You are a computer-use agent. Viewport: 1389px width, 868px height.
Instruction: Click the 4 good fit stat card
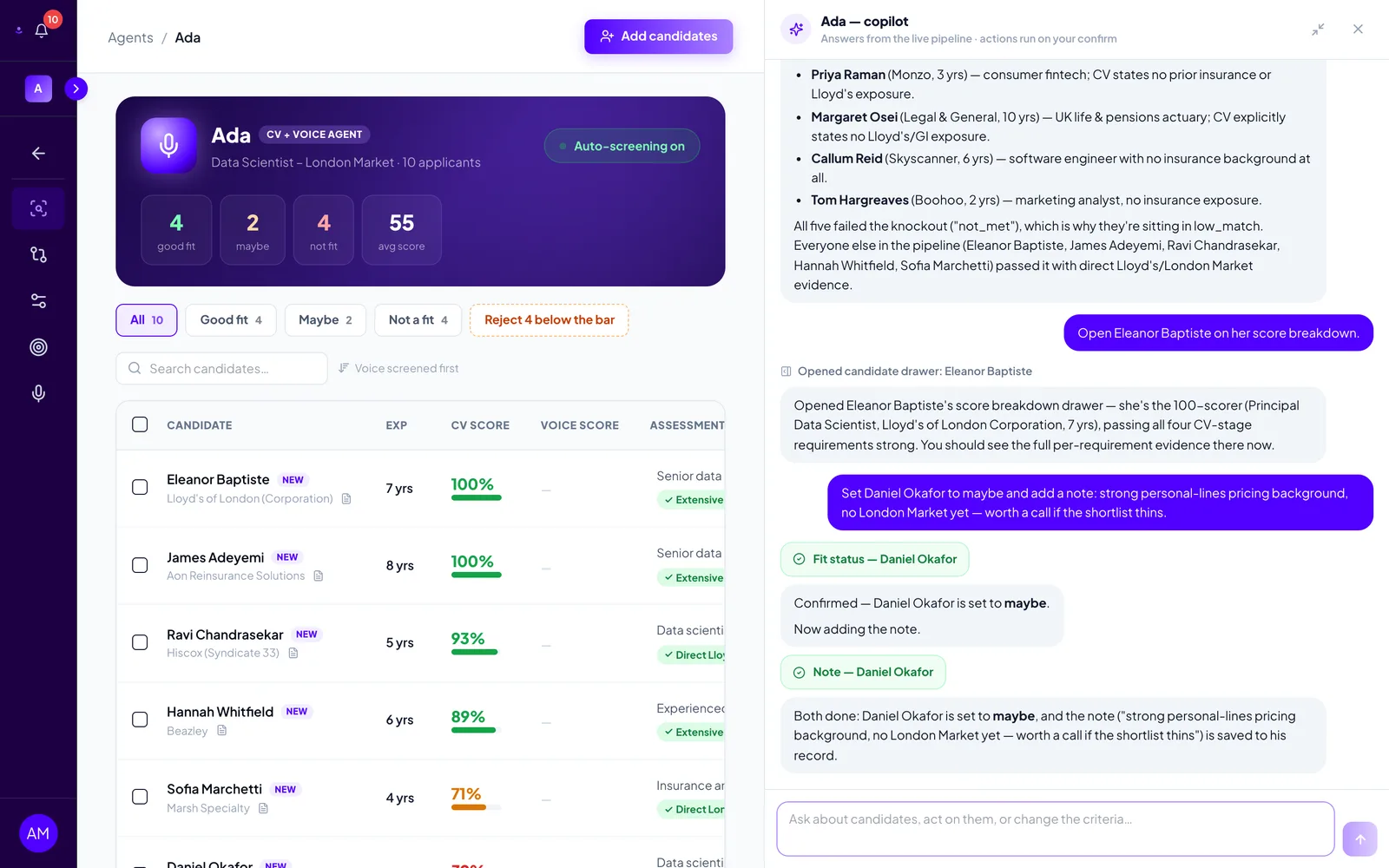[176, 230]
